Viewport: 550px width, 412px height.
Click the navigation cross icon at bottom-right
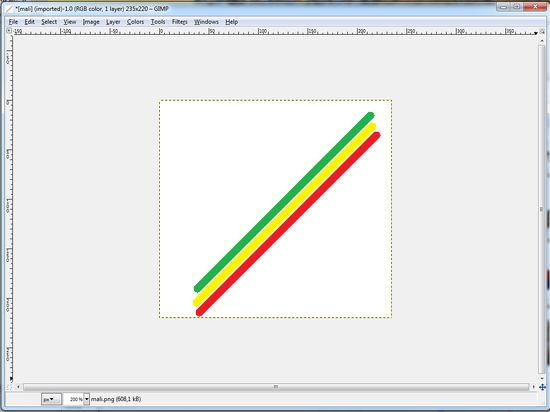(542, 387)
